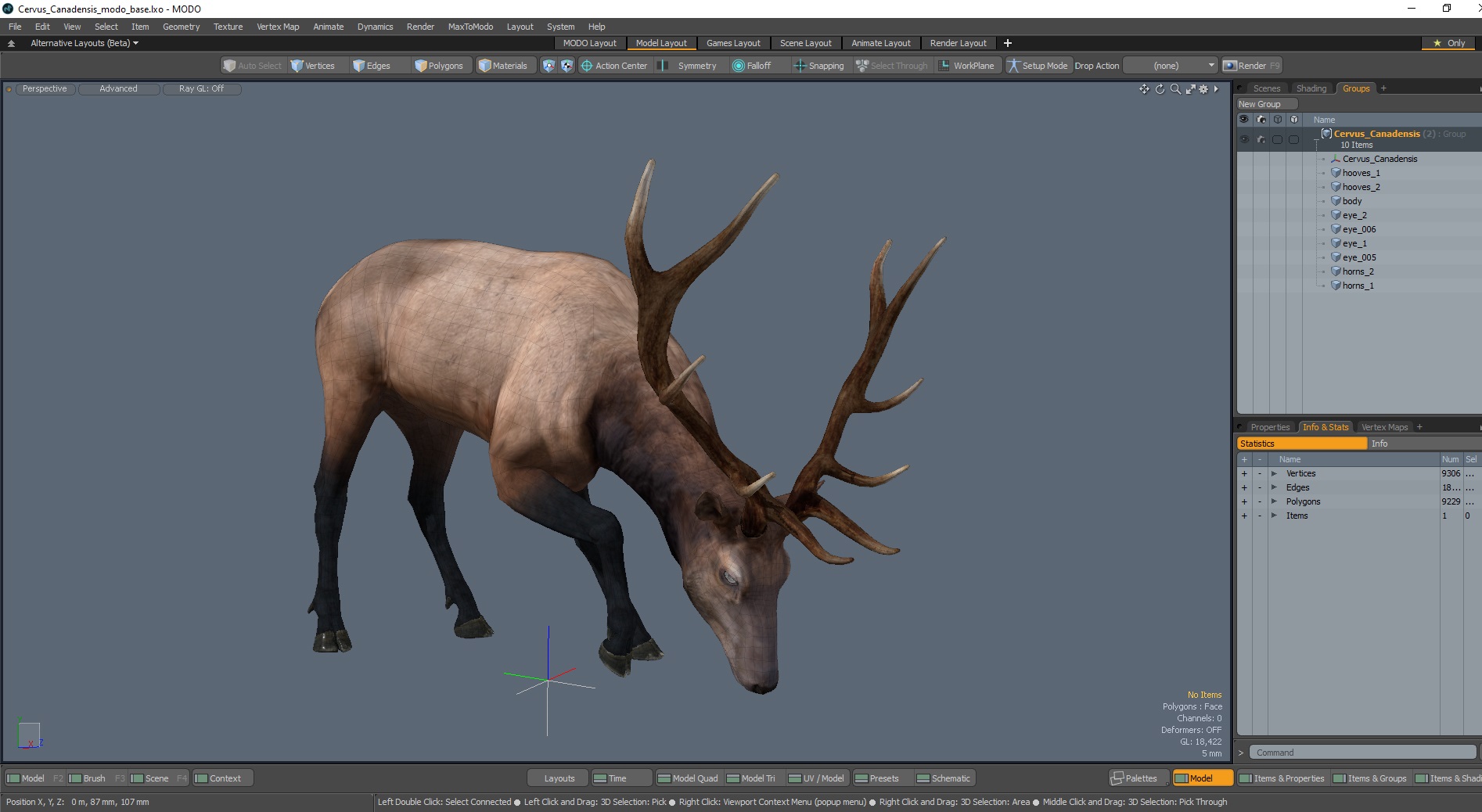Click Model Quad layout button
This screenshot has width=1482, height=812.
688,778
